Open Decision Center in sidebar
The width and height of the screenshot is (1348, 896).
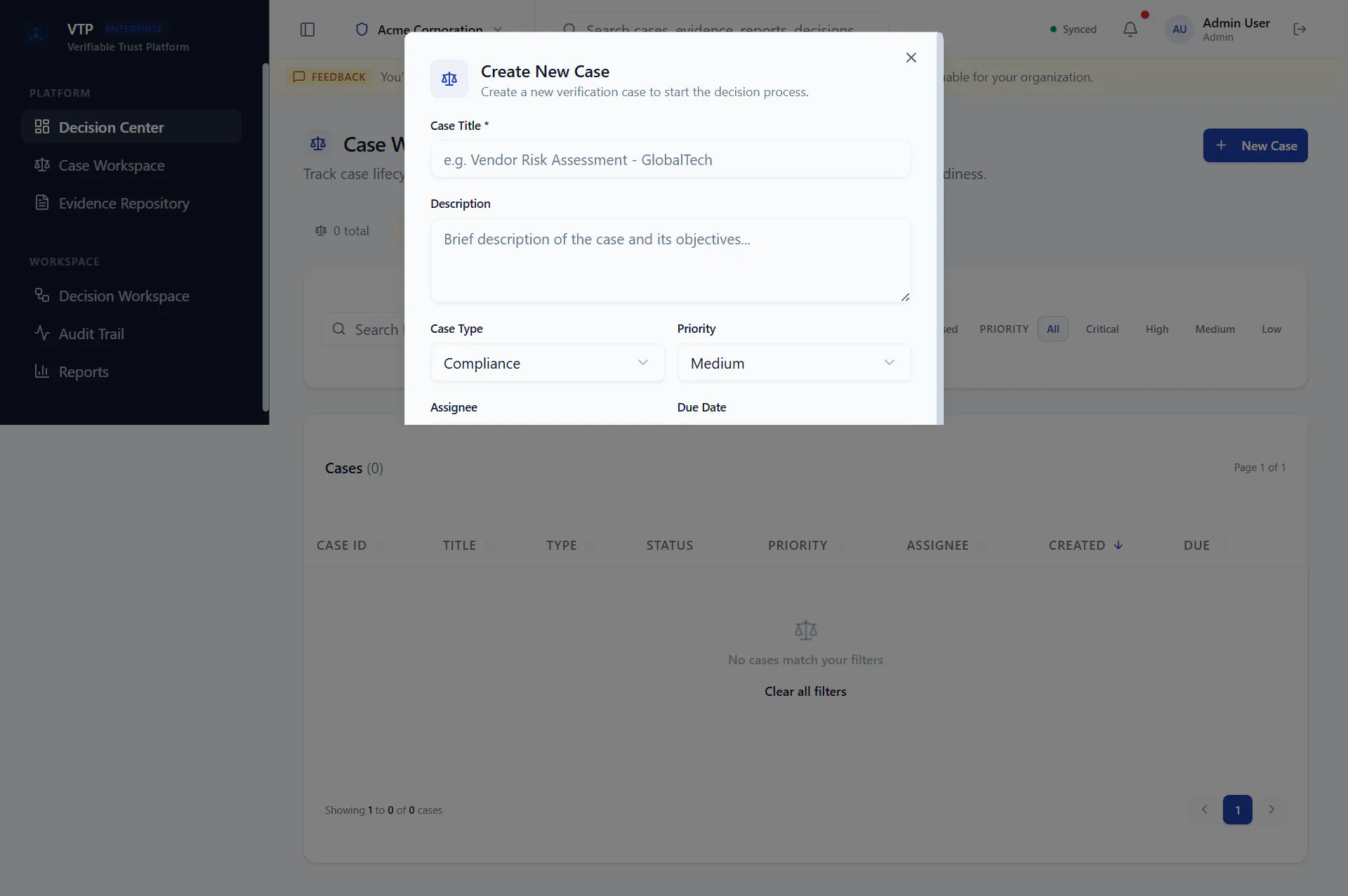(x=131, y=127)
